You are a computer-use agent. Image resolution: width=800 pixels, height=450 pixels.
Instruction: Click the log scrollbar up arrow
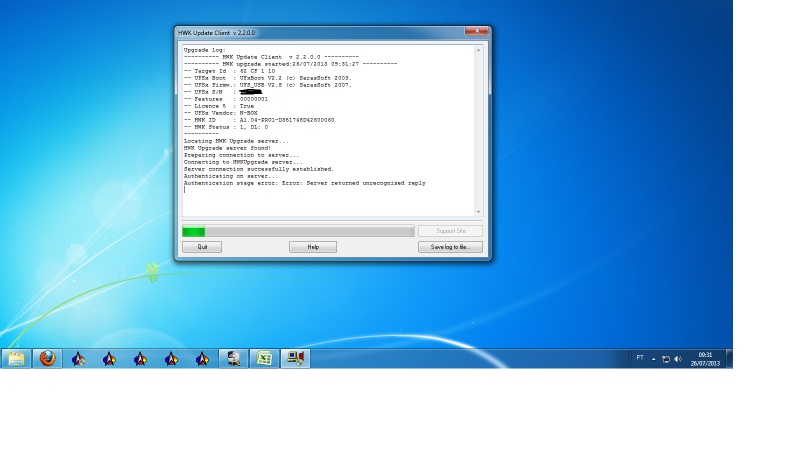coord(478,50)
